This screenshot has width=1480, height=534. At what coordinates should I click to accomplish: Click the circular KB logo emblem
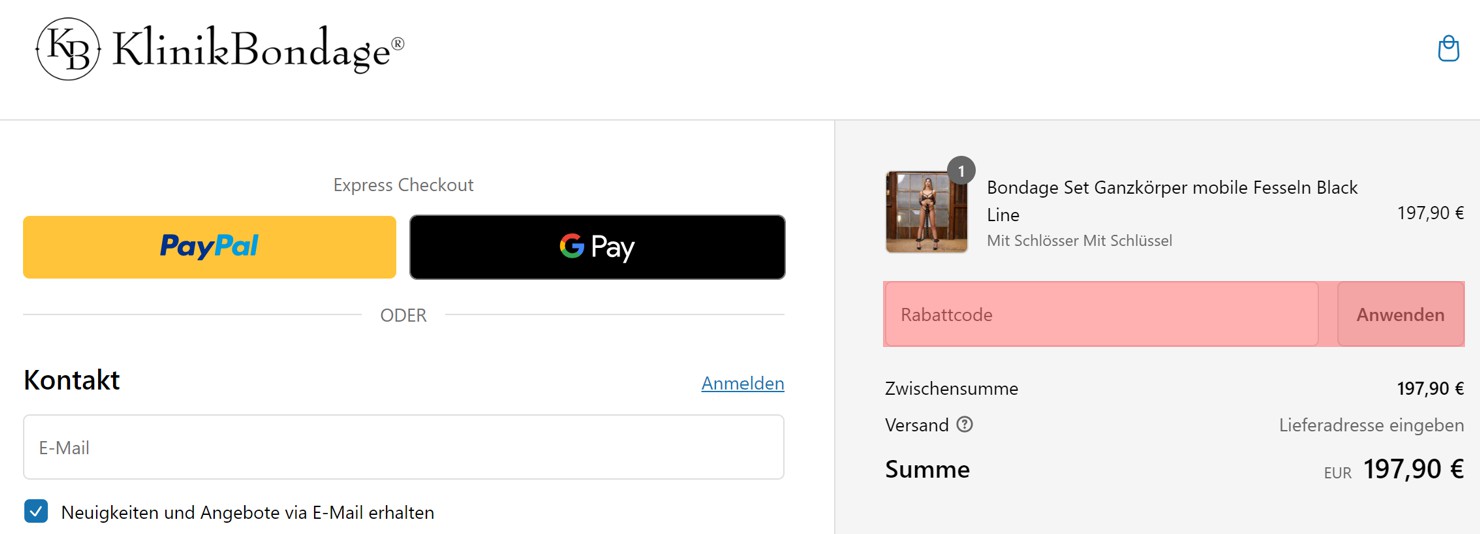(x=69, y=49)
